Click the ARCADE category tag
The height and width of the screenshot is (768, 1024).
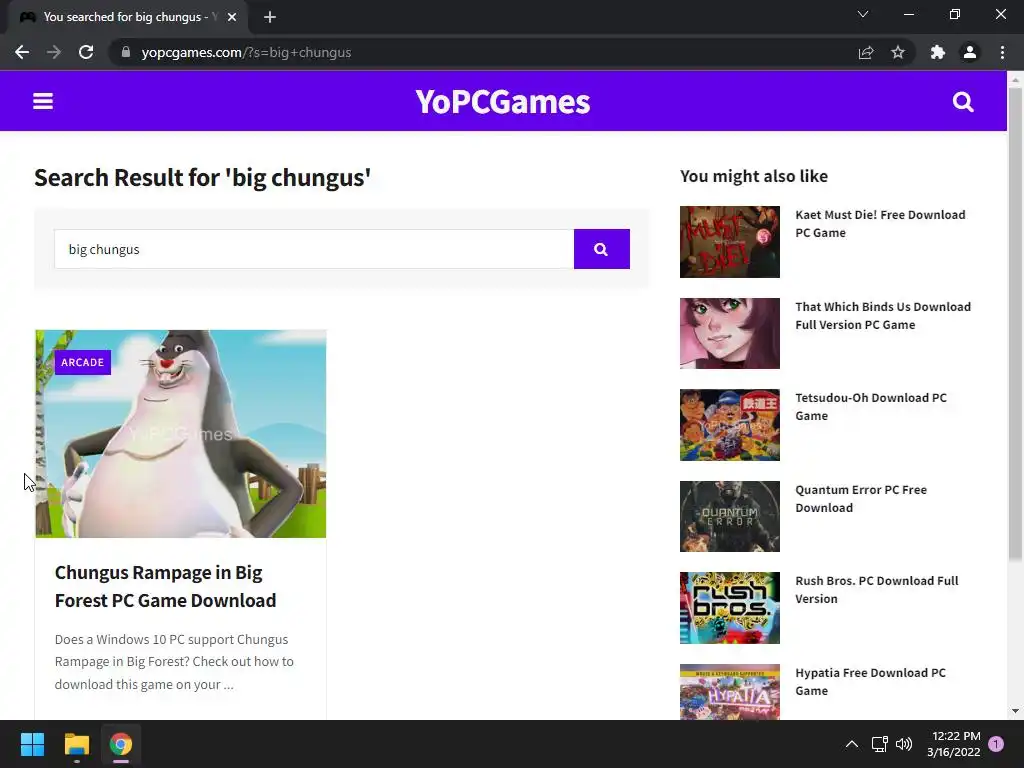click(x=83, y=362)
